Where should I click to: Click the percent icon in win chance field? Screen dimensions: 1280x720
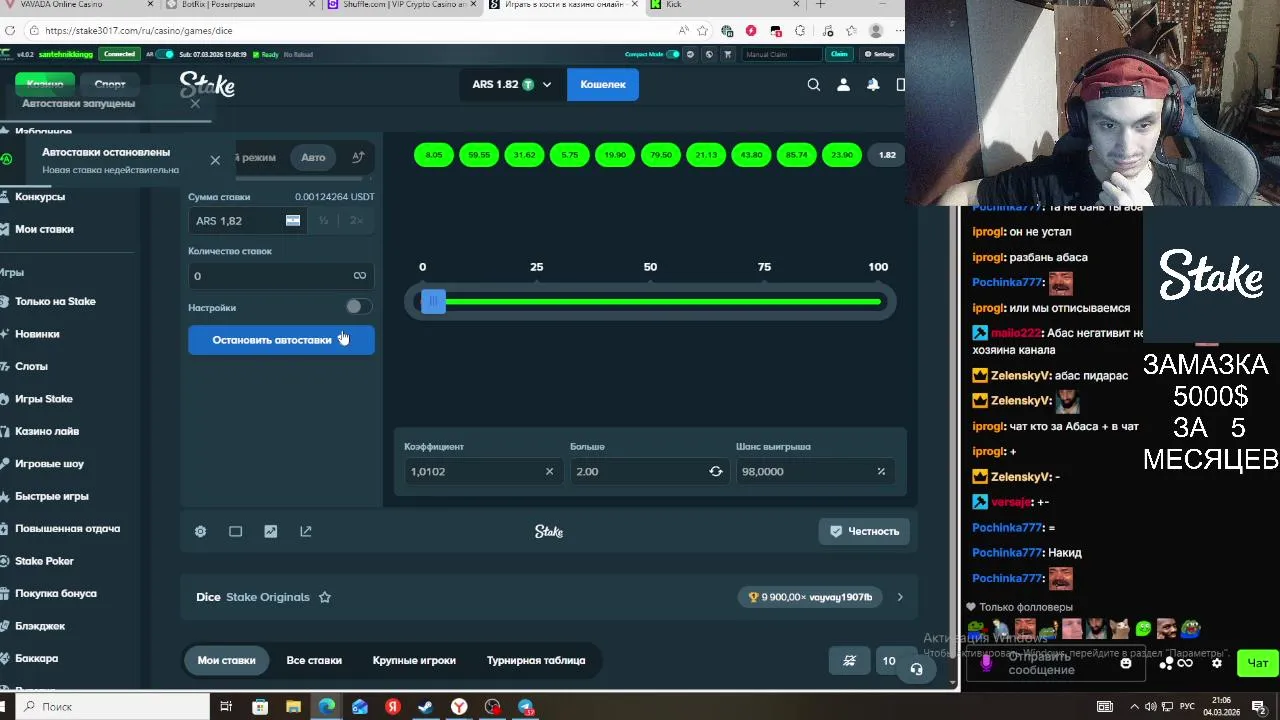[x=881, y=471]
